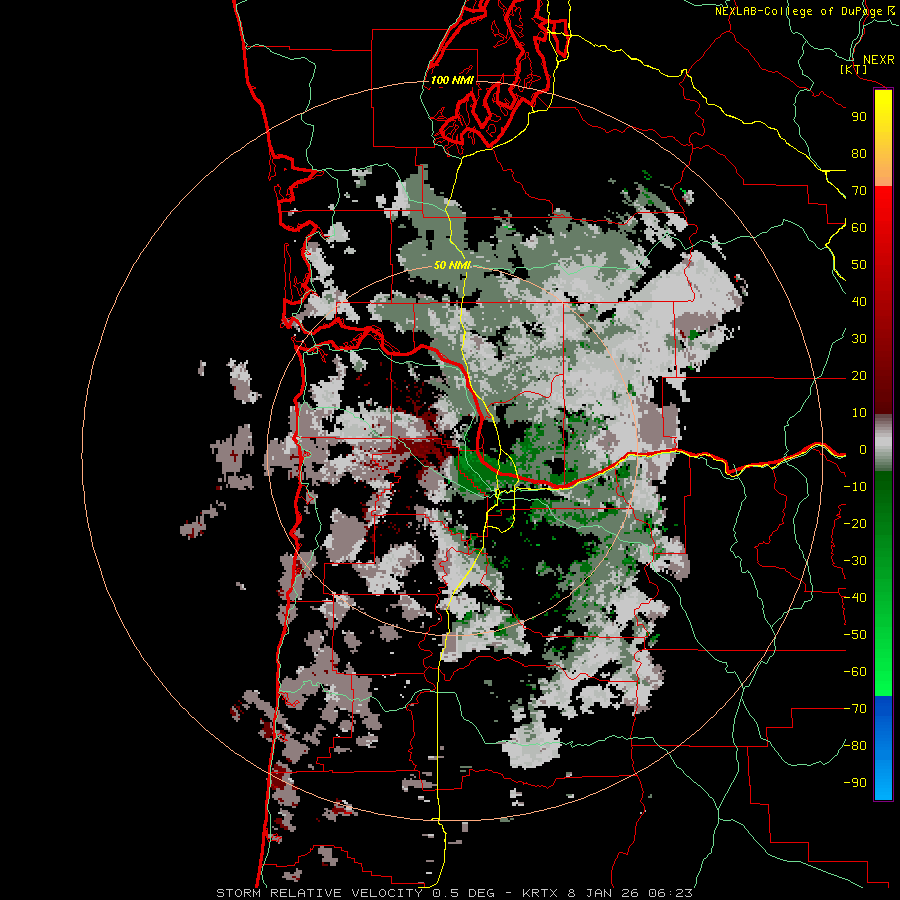Click the "50" value on velocity scale

click(859, 265)
